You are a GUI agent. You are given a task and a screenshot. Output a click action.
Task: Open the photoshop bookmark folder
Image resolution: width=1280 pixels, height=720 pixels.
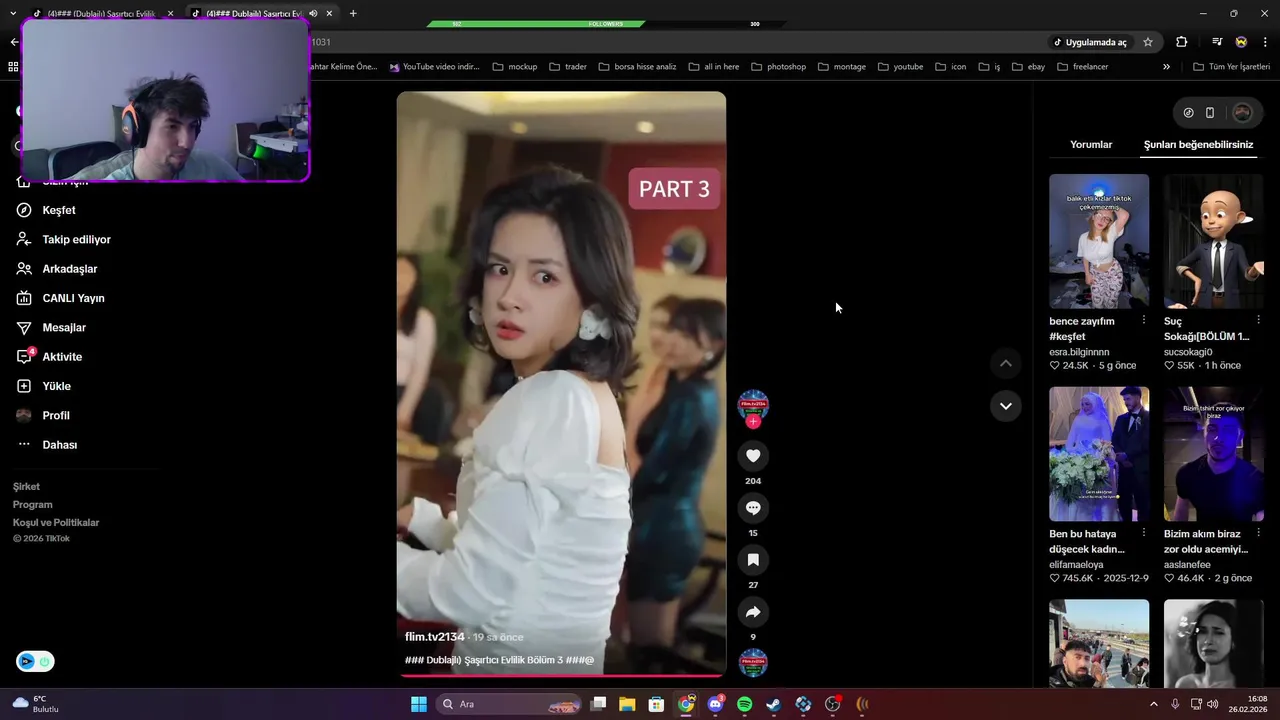click(777, 67)
